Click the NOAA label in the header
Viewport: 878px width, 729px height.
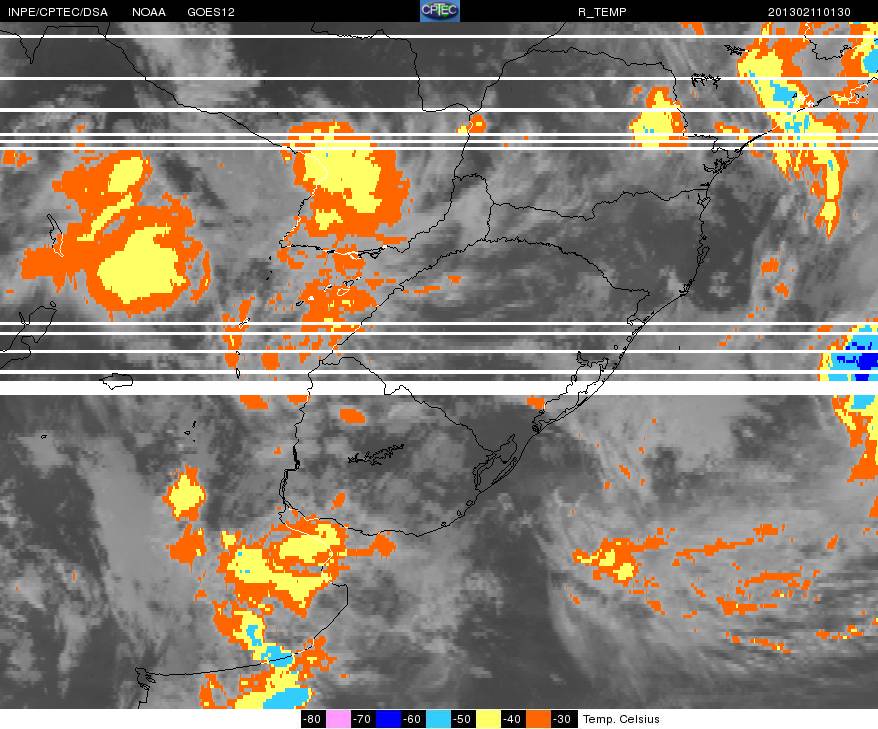[149, 12]
